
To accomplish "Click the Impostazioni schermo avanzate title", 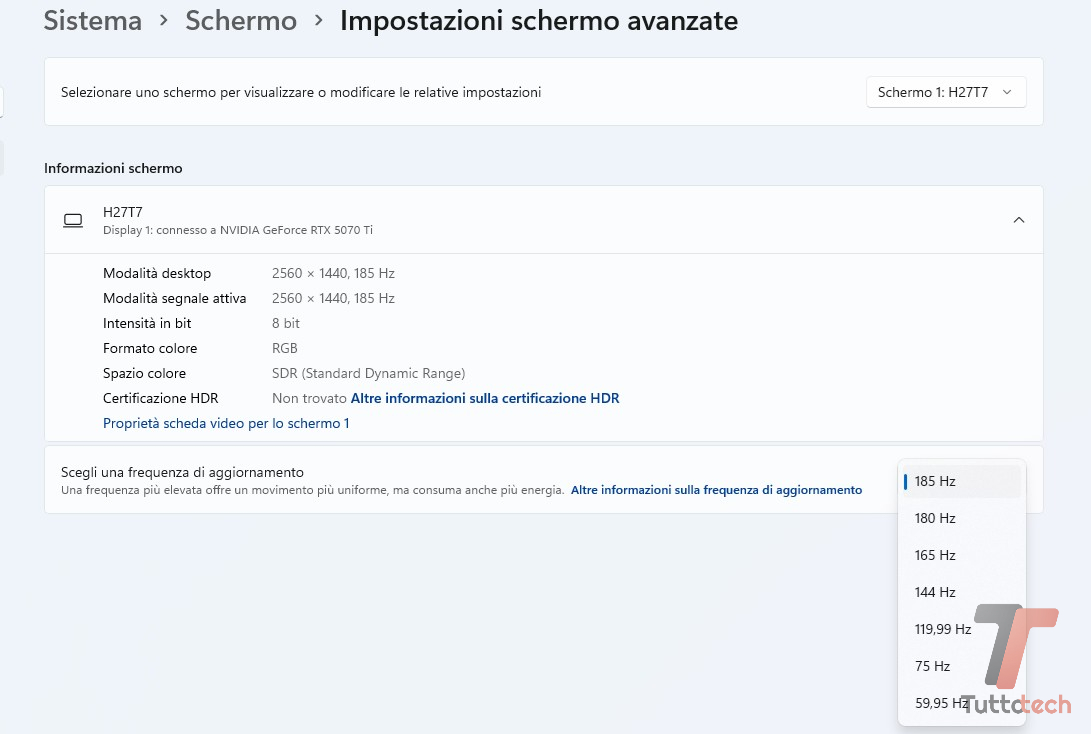I will coord(539,21).
